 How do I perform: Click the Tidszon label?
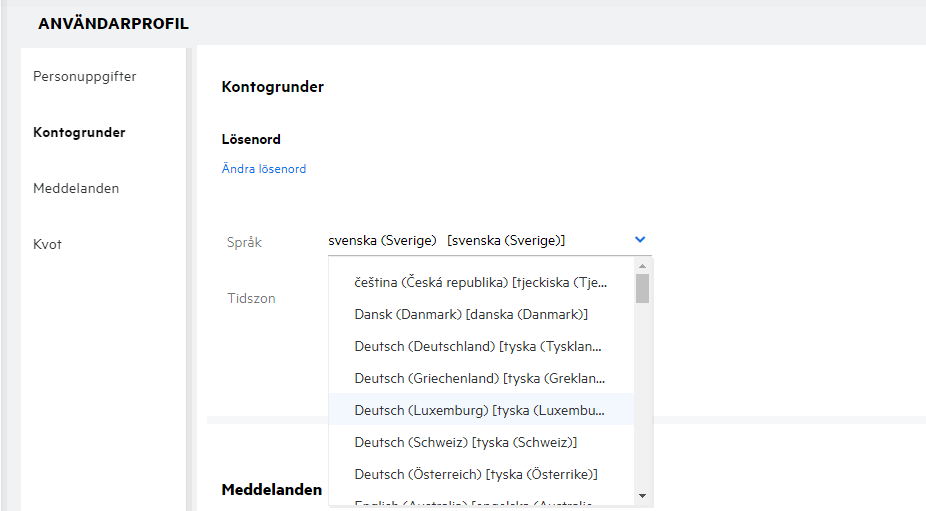click(x=251, y=298)
